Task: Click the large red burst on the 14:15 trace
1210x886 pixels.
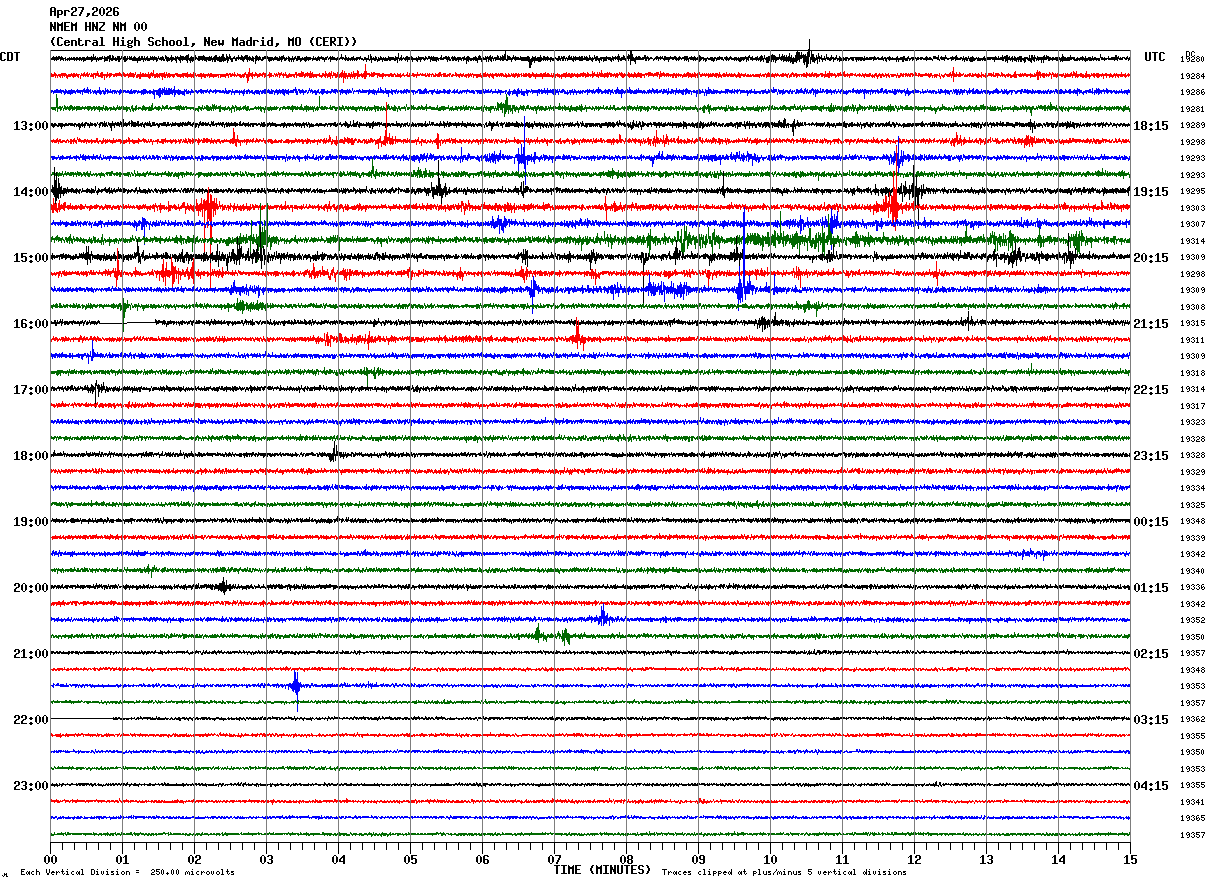Action: [207, 208]
